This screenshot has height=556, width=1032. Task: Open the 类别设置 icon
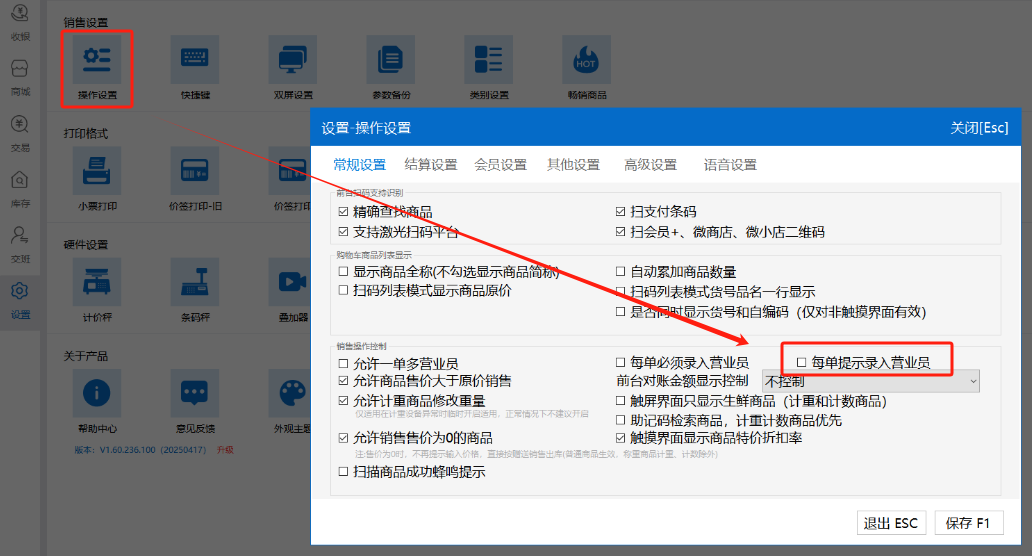coord(488,59)
